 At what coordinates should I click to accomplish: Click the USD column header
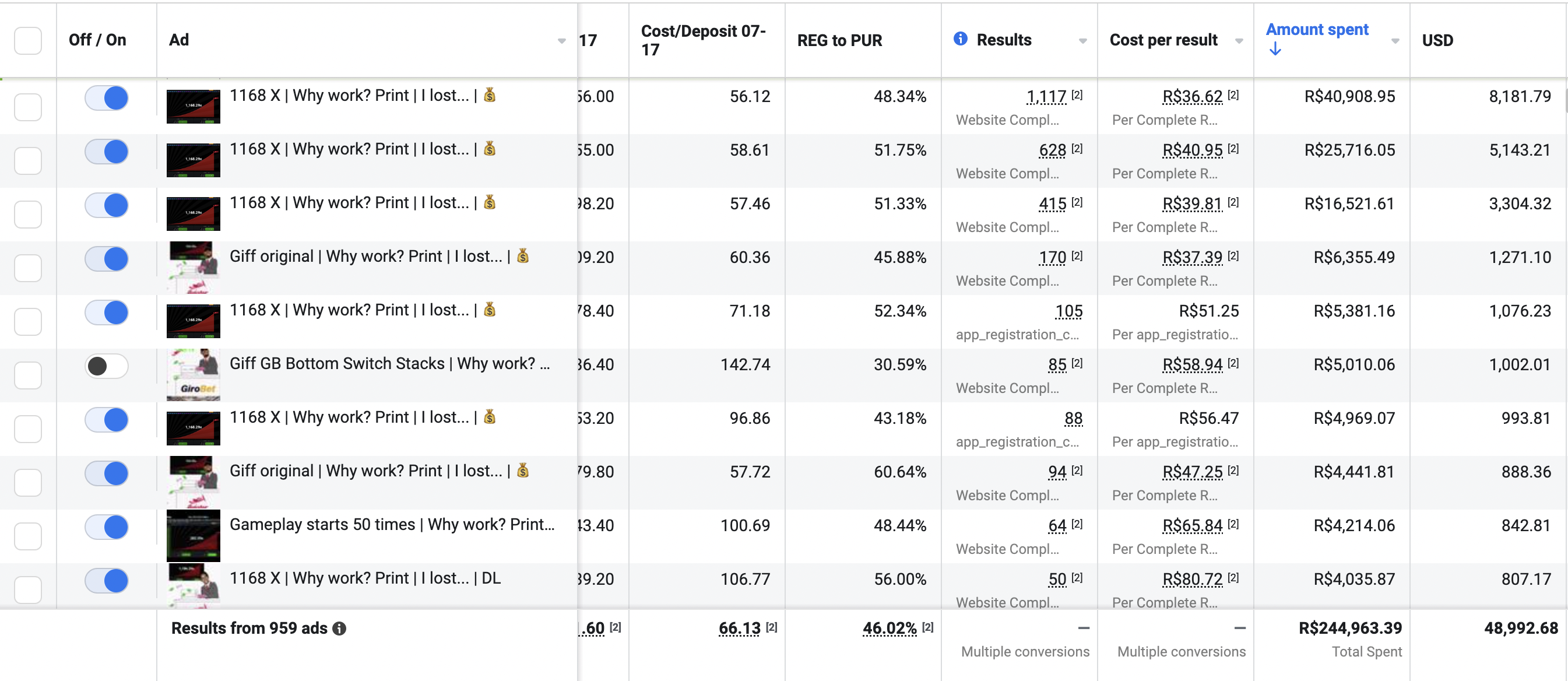coord(1437,40)
